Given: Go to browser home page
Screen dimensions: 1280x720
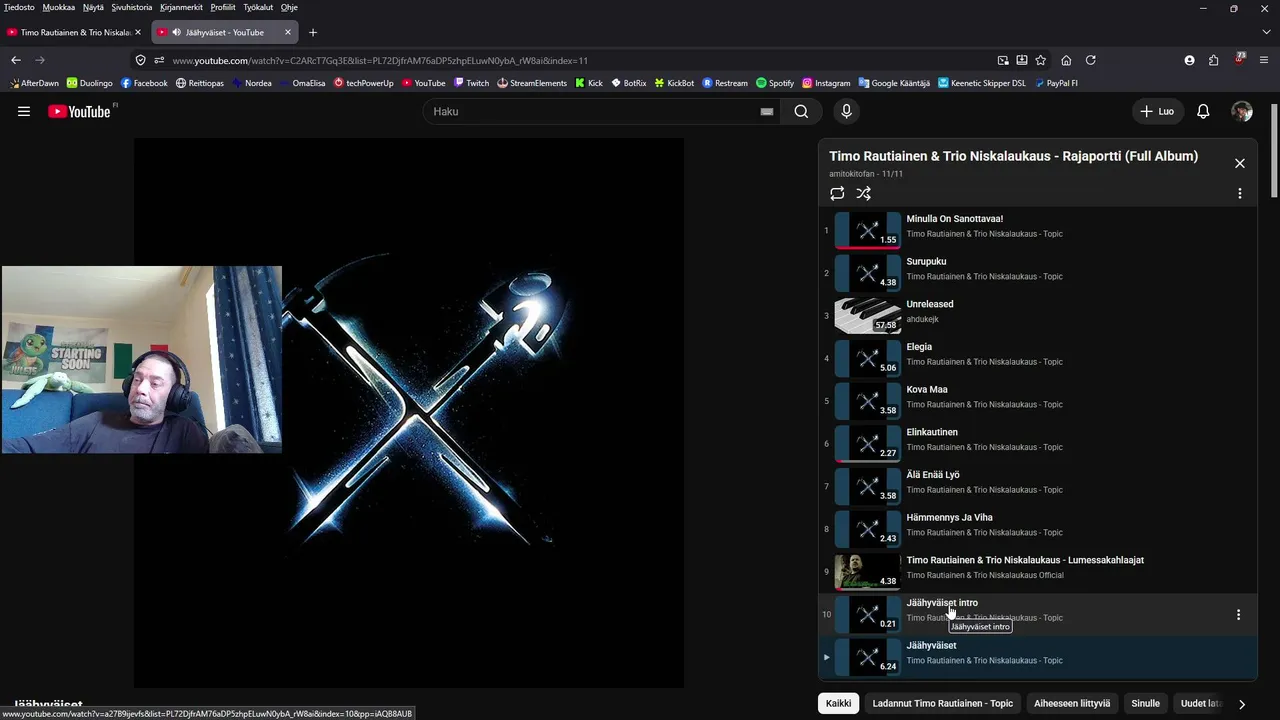Looking at the screenshot, I should (1066, 60).
